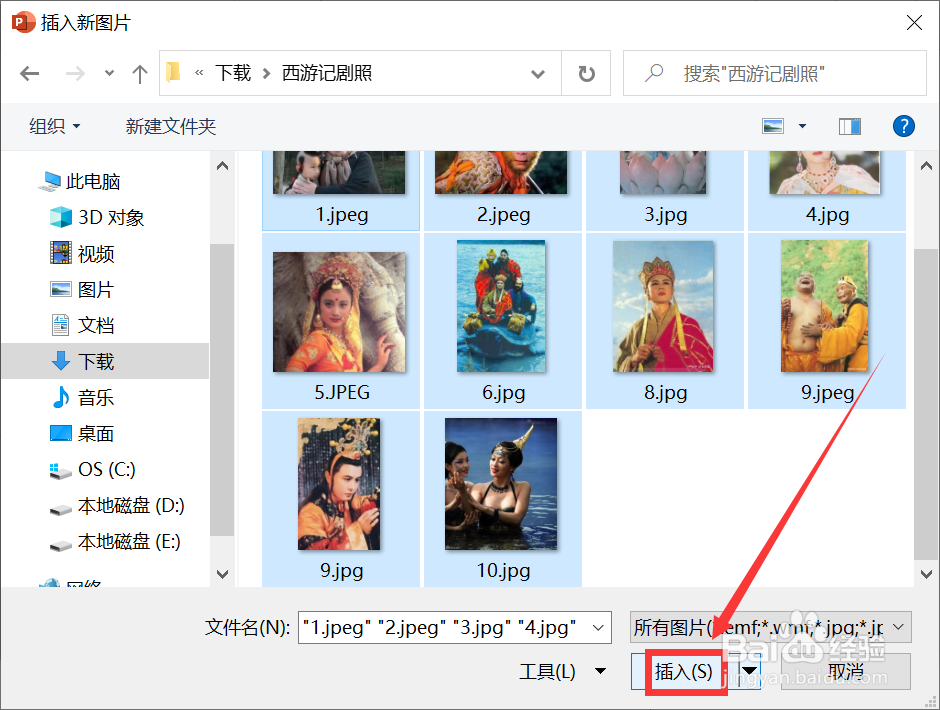Select the 3.jpg thumbnail
The width and height of the screenshot is (940, 710).
coord(665,190)
